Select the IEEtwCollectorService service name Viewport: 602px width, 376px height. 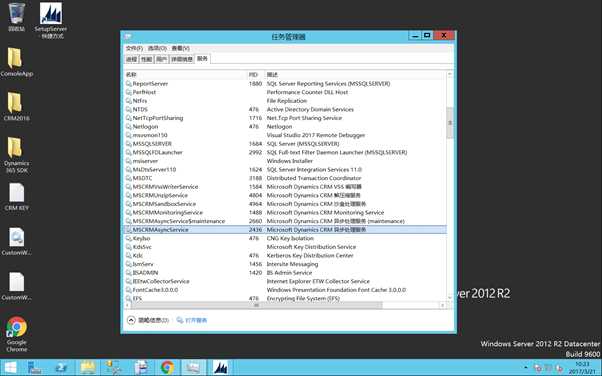click(161, 281)
